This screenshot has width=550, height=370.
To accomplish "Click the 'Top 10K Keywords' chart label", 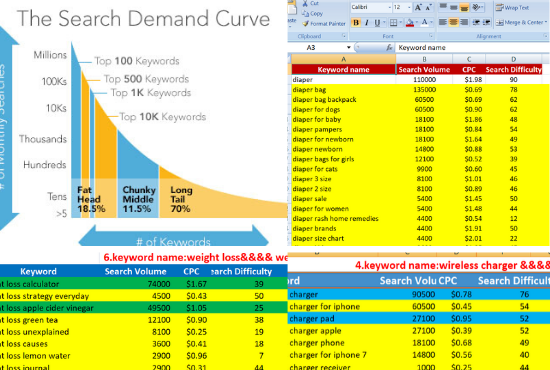I will (162, 117).
